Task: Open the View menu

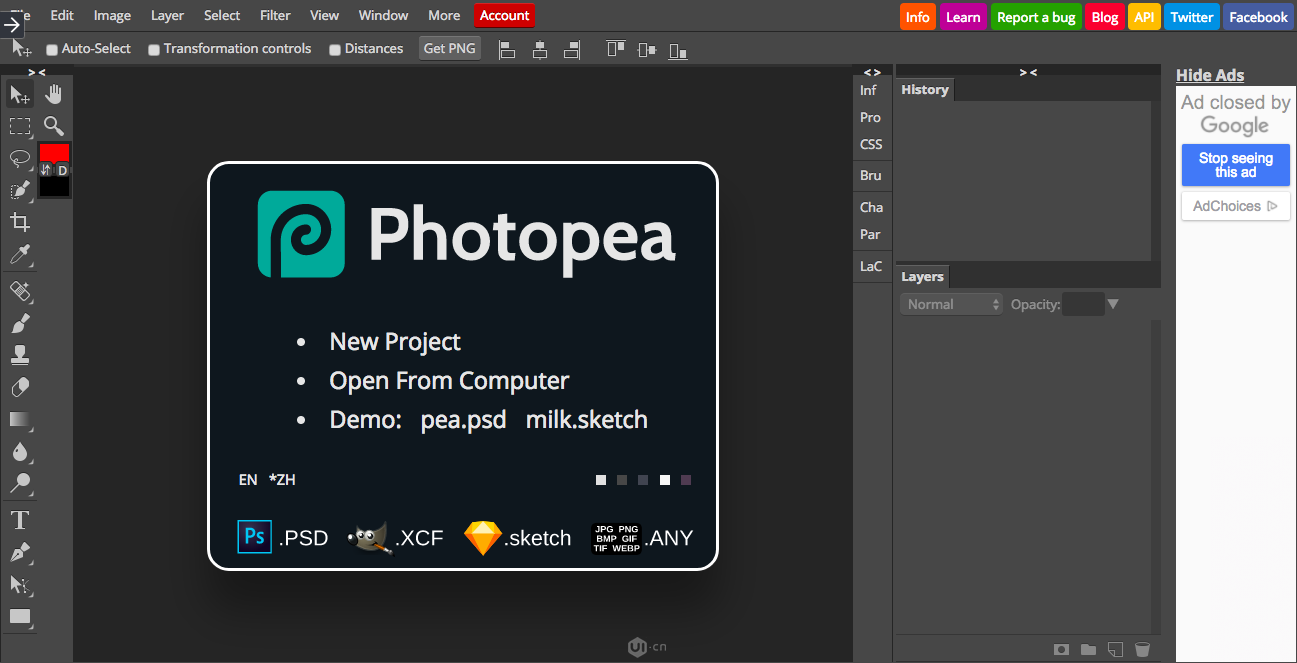Action: click(325, 15)
